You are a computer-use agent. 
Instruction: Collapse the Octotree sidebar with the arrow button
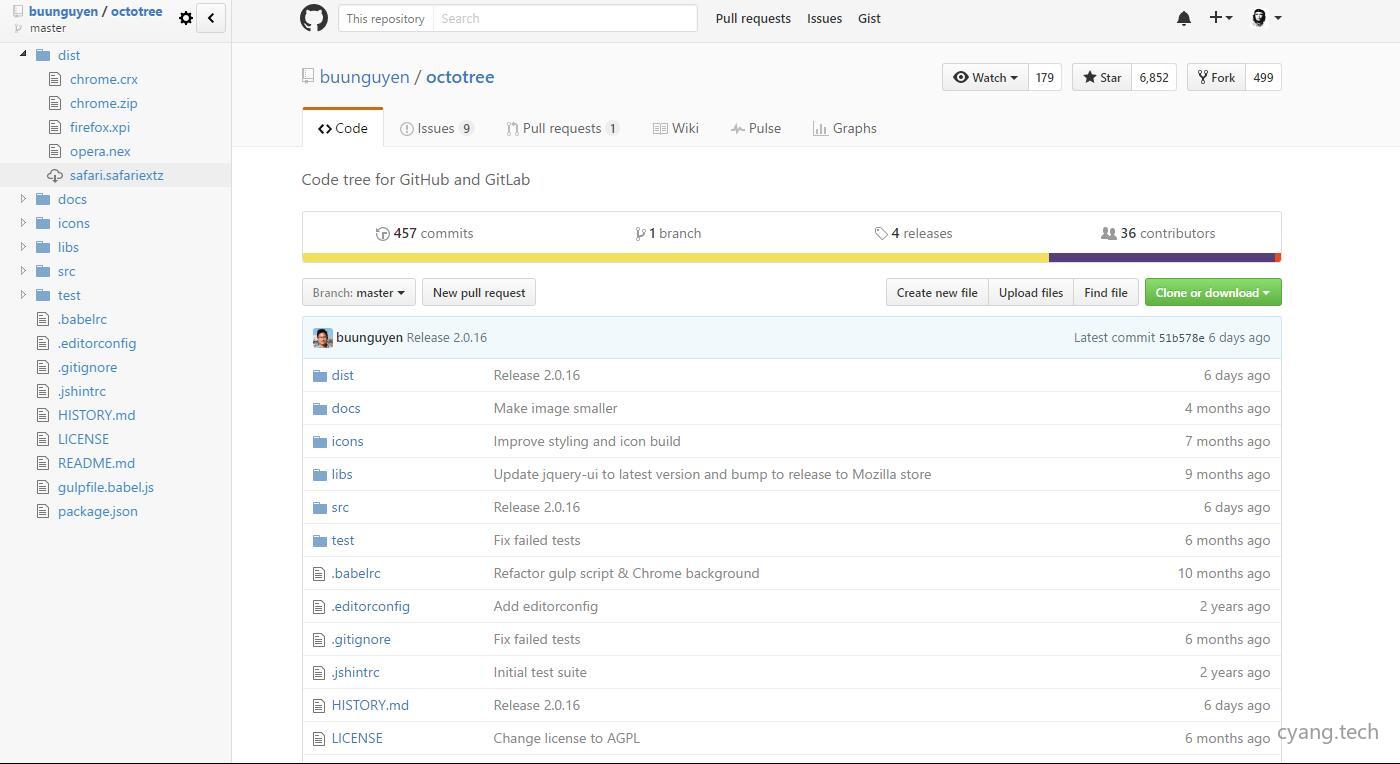tap(211, 18)
